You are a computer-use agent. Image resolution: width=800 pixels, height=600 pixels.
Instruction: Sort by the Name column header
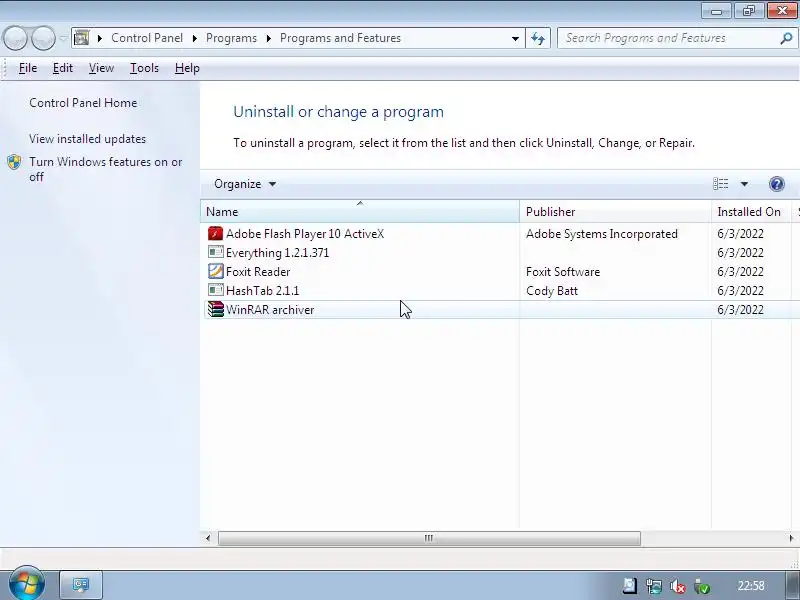360,211
